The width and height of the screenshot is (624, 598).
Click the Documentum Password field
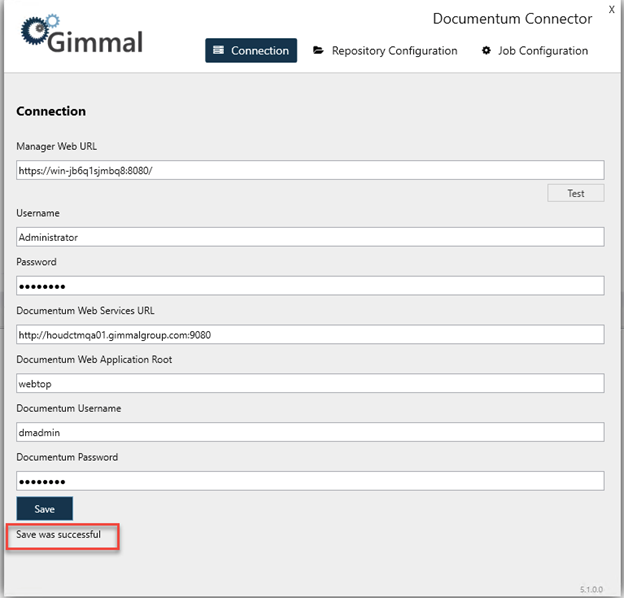point(310,481)
